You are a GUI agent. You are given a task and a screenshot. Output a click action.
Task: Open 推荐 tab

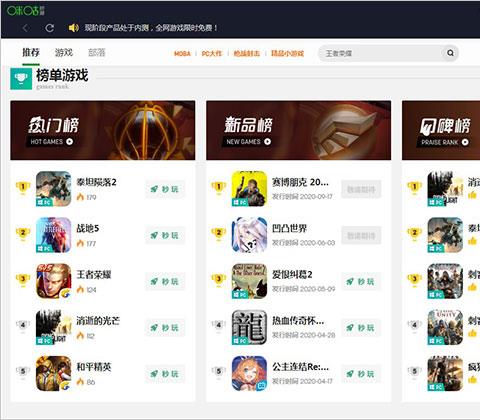coord(31,52)
